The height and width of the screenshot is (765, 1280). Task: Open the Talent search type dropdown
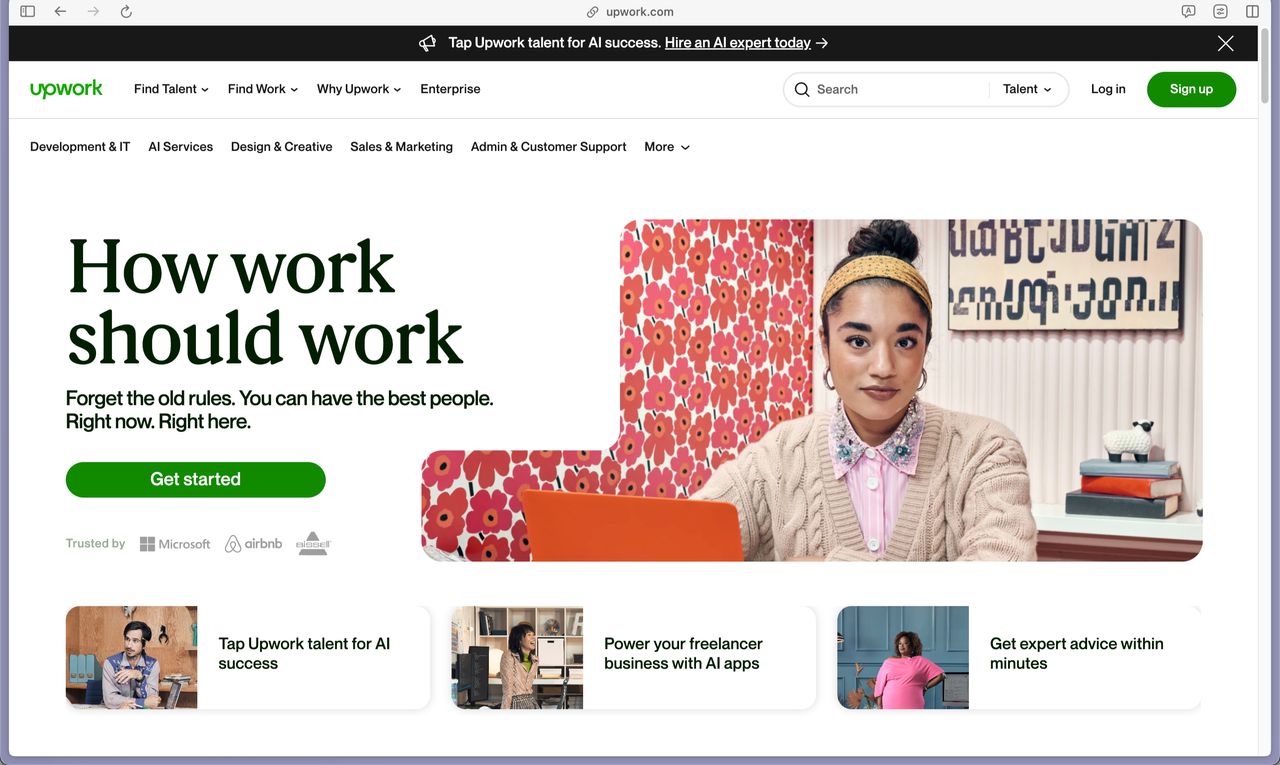[1027, 89]
